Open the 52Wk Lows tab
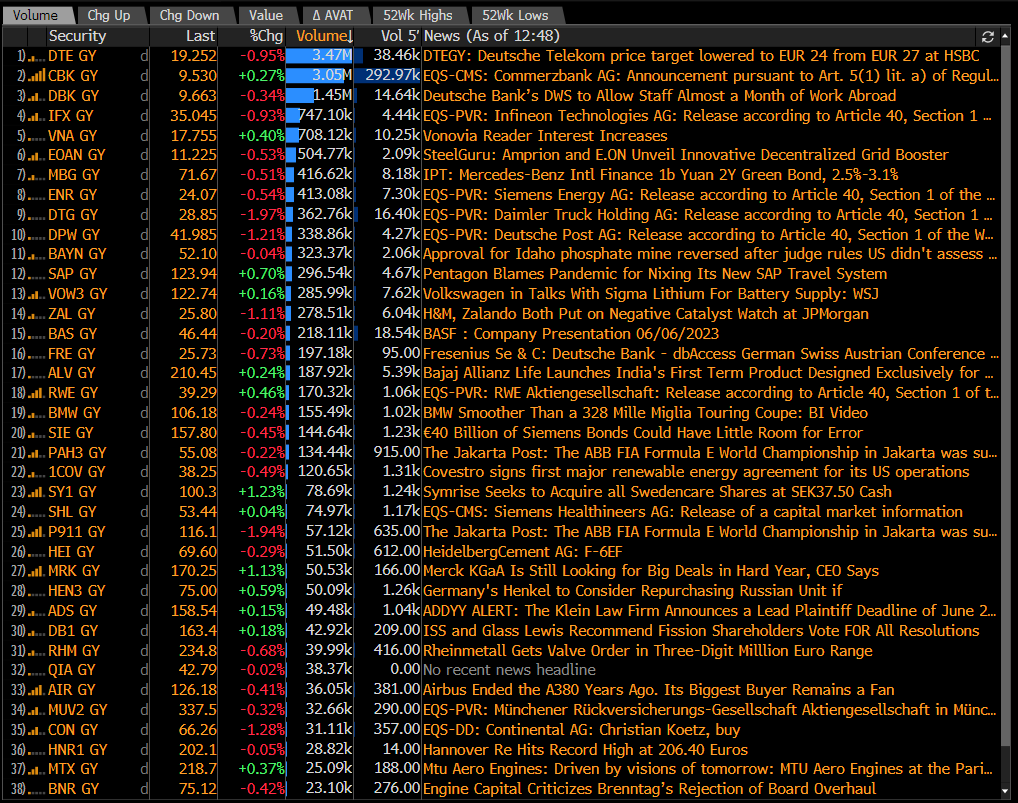Screen dimensions: 1018x803 point(515,15)
